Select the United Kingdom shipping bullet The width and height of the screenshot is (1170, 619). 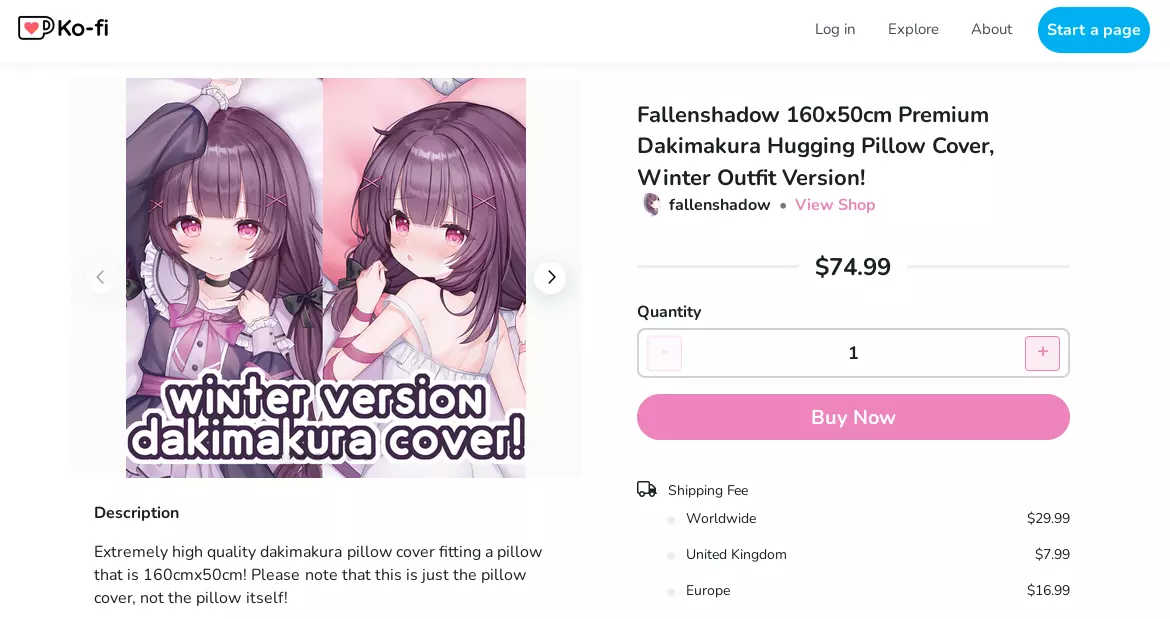pos(671,555)
